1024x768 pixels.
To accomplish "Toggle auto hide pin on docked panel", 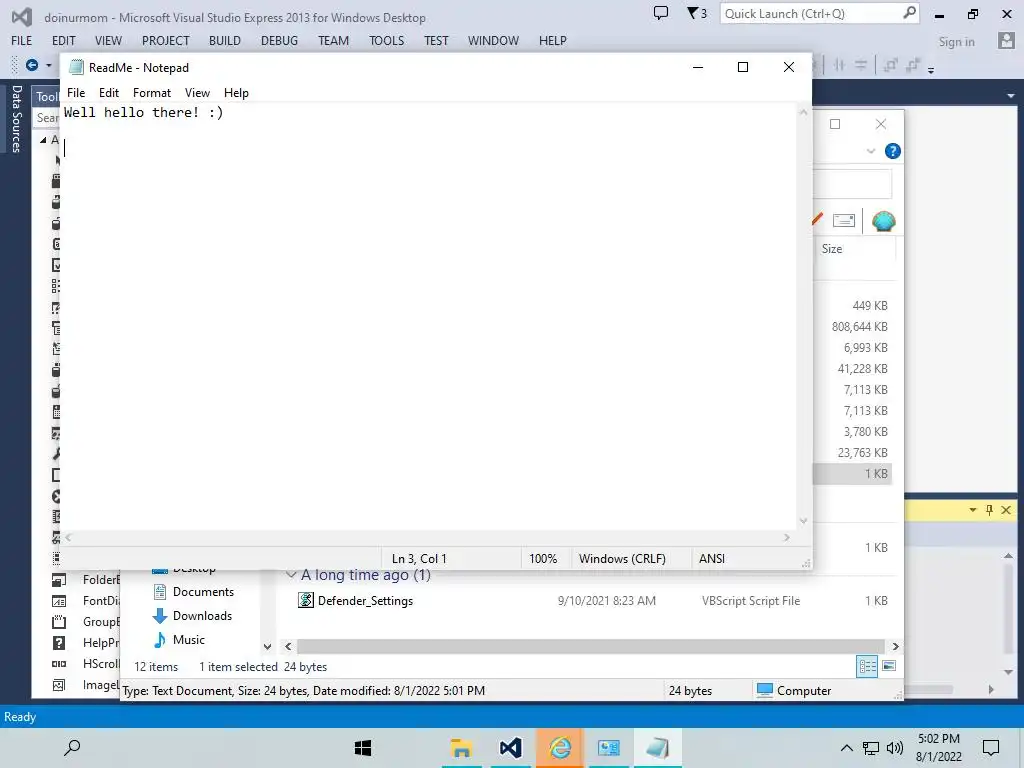I will point(989,510).
